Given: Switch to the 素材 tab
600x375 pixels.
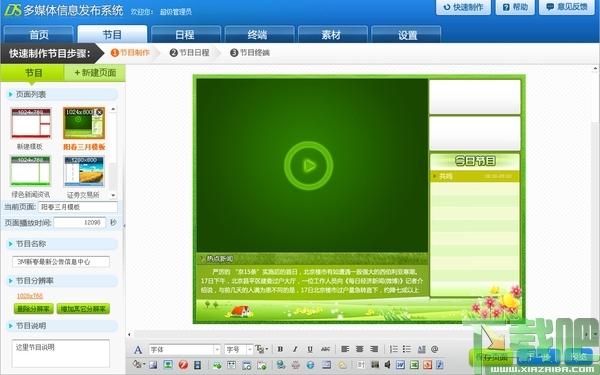Looking at the screenshot, I should (x=331, y=35).
